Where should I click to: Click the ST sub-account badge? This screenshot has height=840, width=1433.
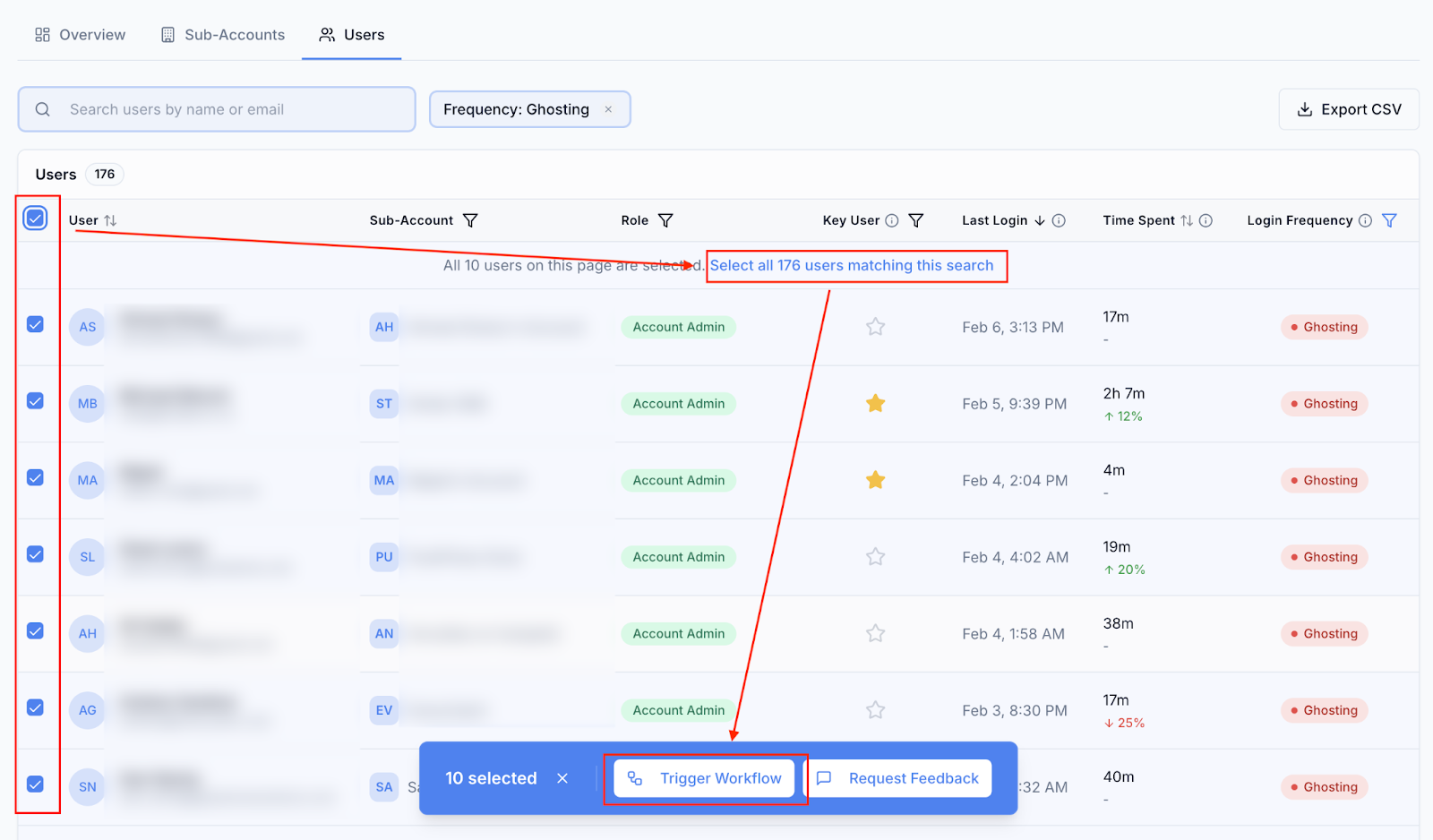384,404
